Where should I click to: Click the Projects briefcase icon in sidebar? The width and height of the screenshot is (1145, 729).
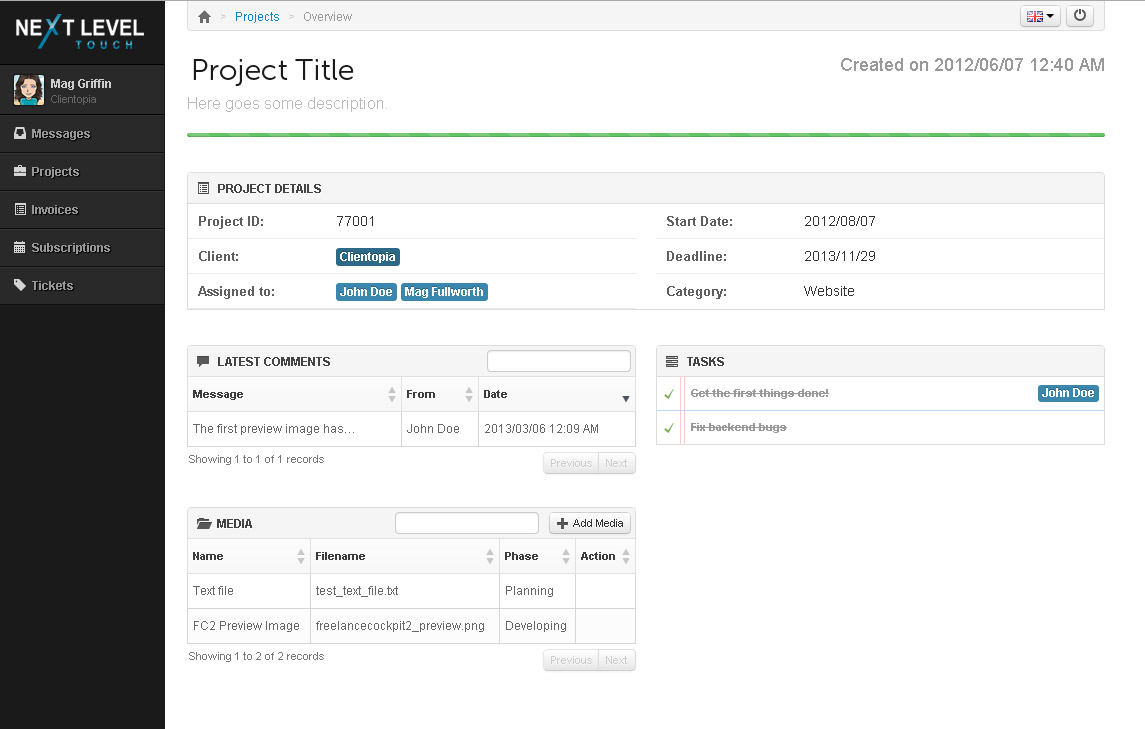click(20, 171)
